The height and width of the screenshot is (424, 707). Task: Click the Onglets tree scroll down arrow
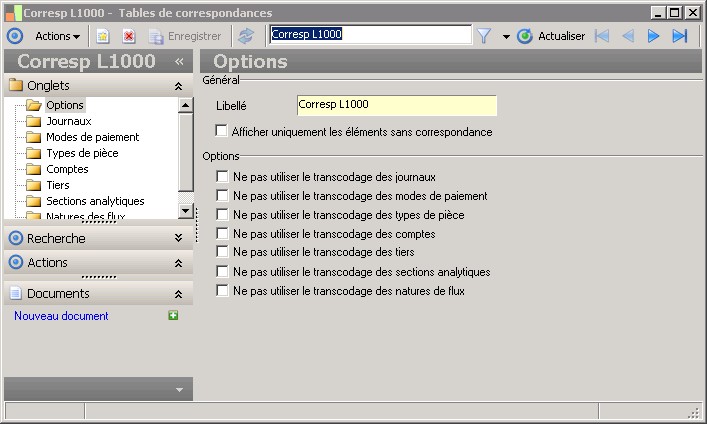coord(185,210)
